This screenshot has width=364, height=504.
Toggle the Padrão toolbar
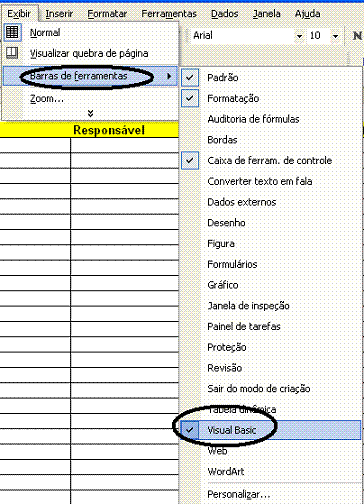271,78
